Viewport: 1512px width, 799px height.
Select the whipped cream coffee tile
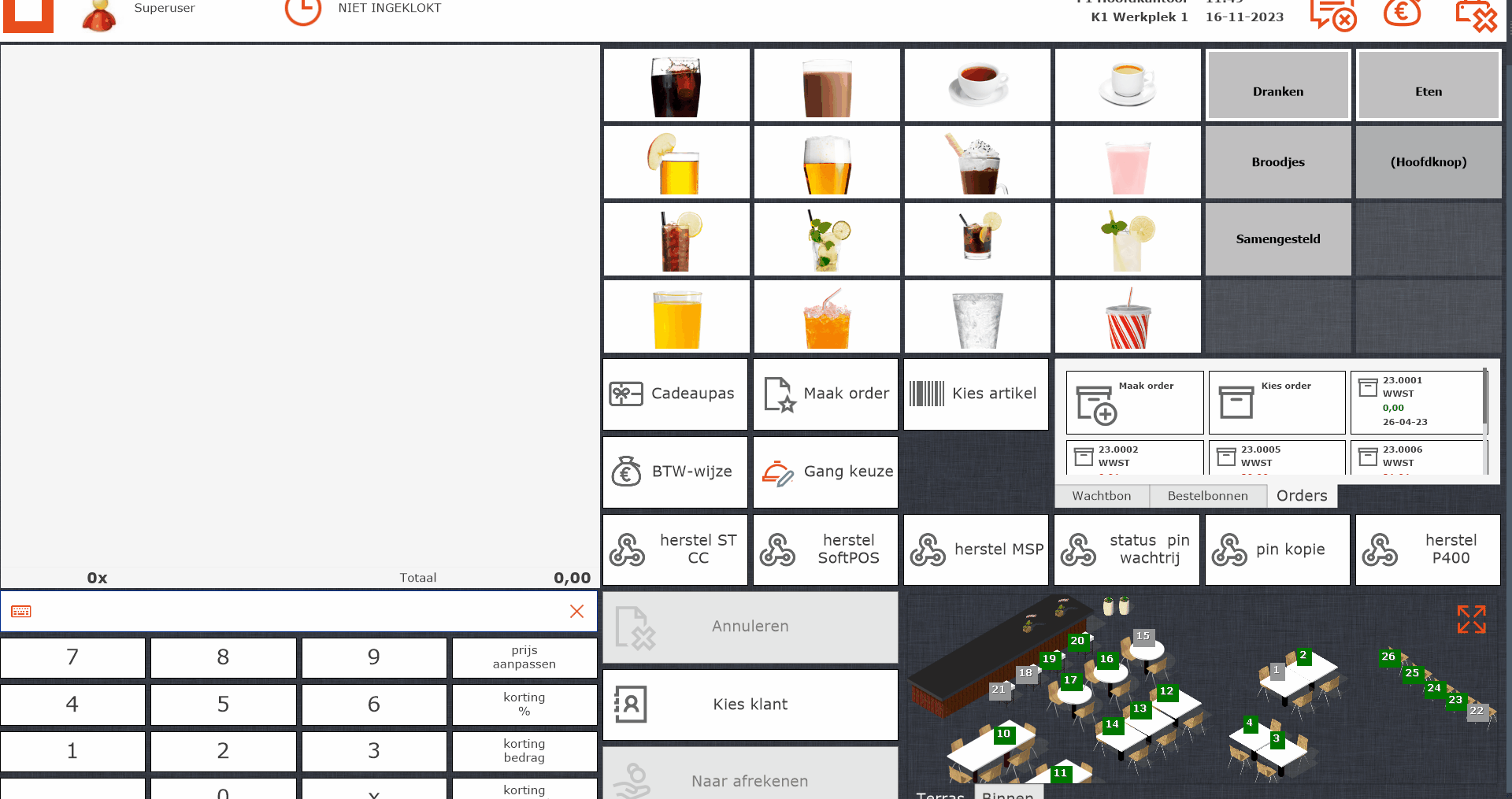click(x=977, y=162)
